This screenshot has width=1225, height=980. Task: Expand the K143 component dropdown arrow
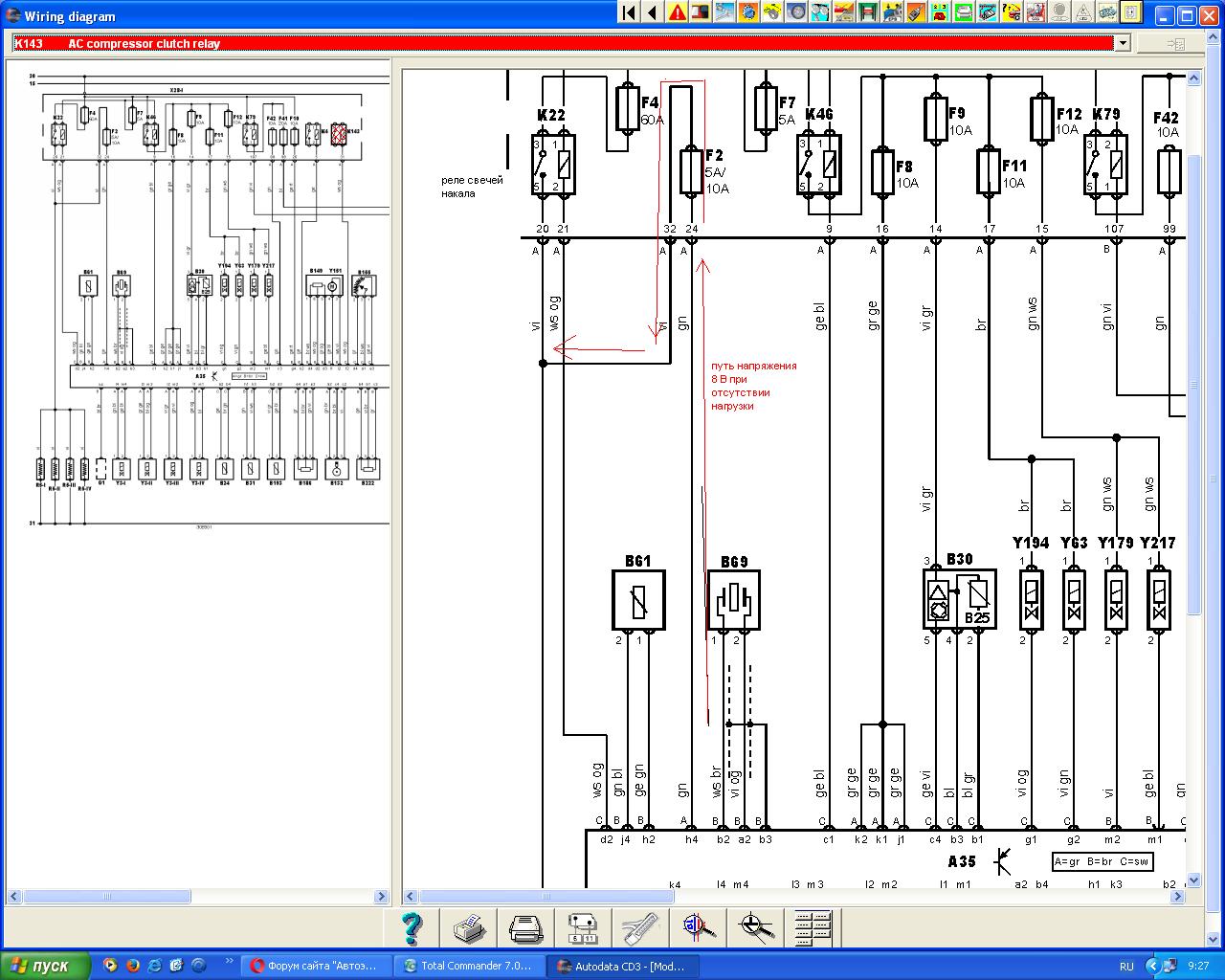[x=1123, y=43]
